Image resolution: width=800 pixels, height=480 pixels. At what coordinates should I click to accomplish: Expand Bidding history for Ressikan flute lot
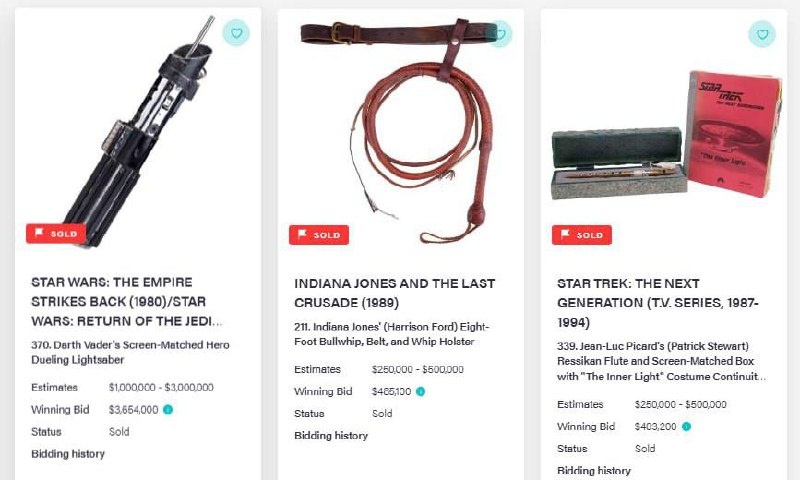[x=594, y=470]
